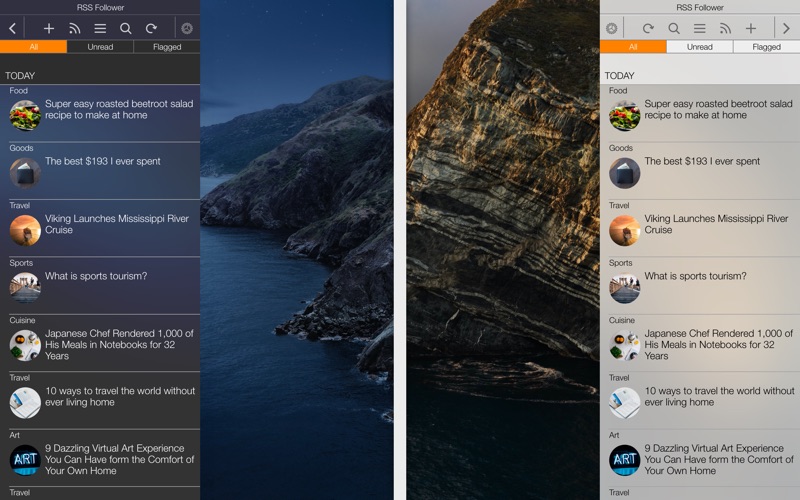The height and width of the screenshot is (500, 800).
Task: Click the search magnifier in dark window
Action: (x=126, y=29)
